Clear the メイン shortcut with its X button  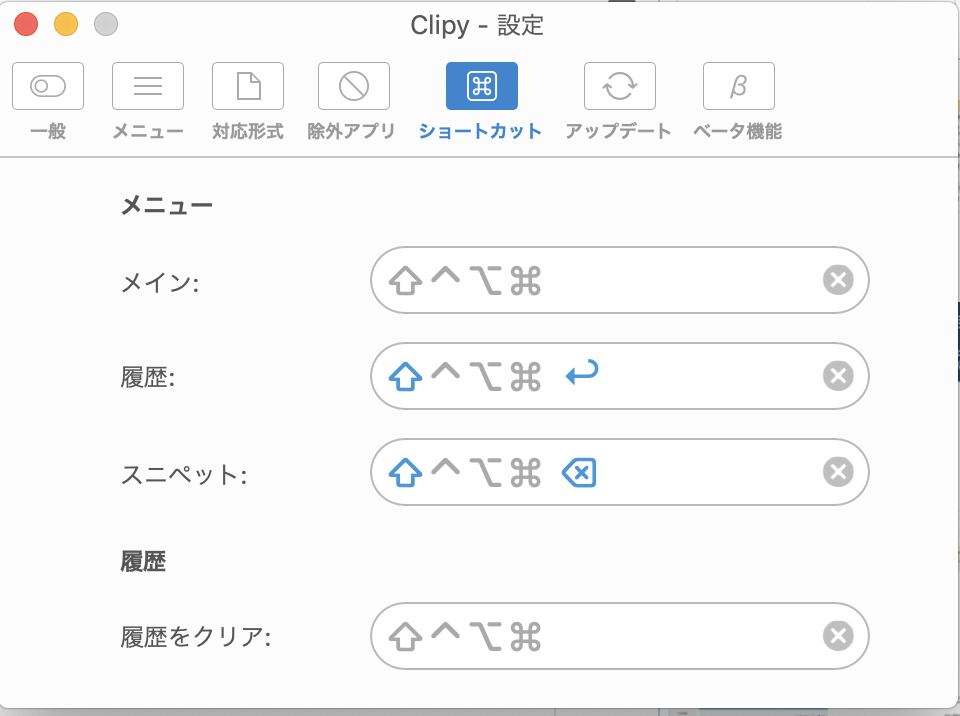point(838,280)
